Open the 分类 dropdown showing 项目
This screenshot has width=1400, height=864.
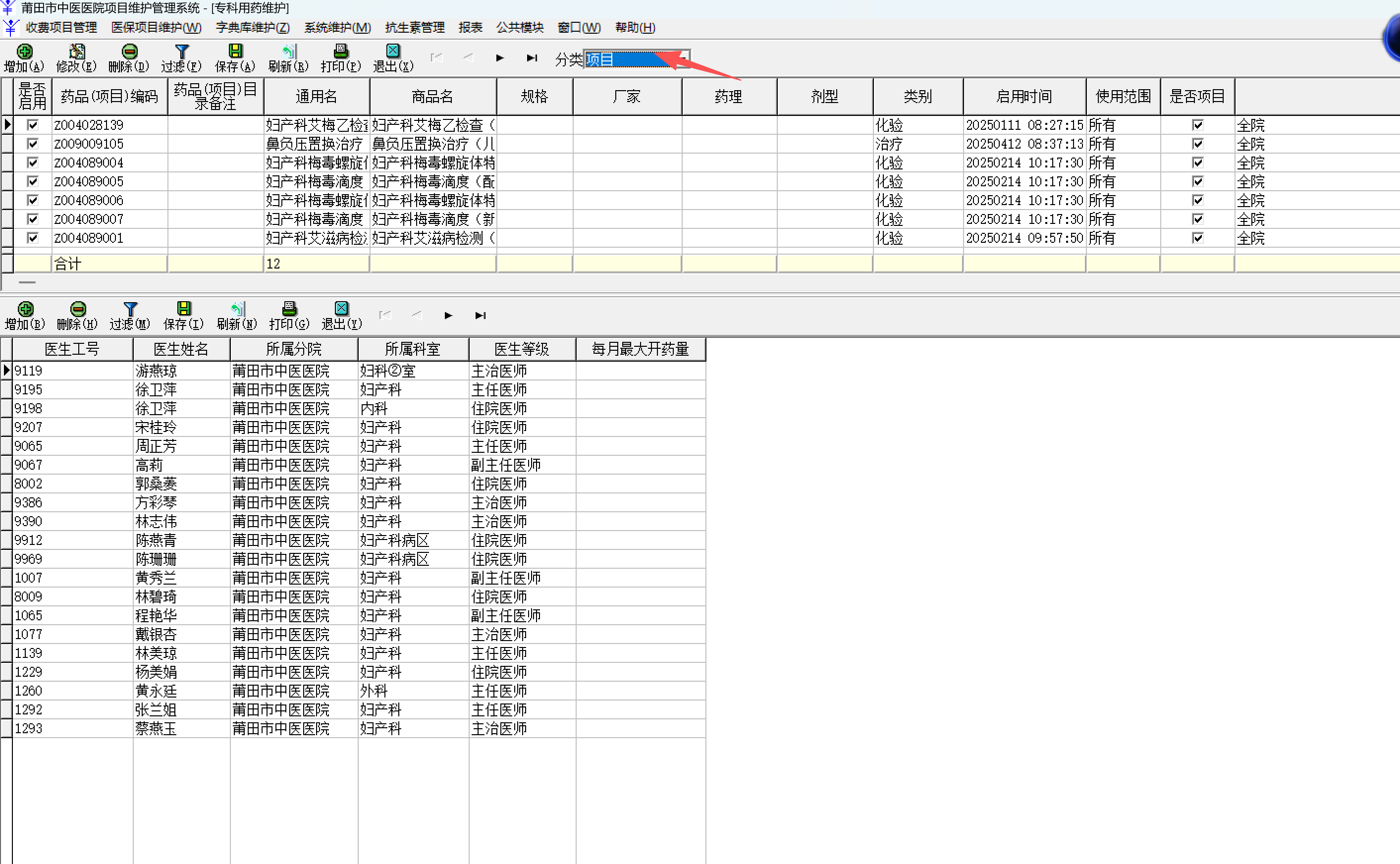pyautogui.click(x=684, y=59)
